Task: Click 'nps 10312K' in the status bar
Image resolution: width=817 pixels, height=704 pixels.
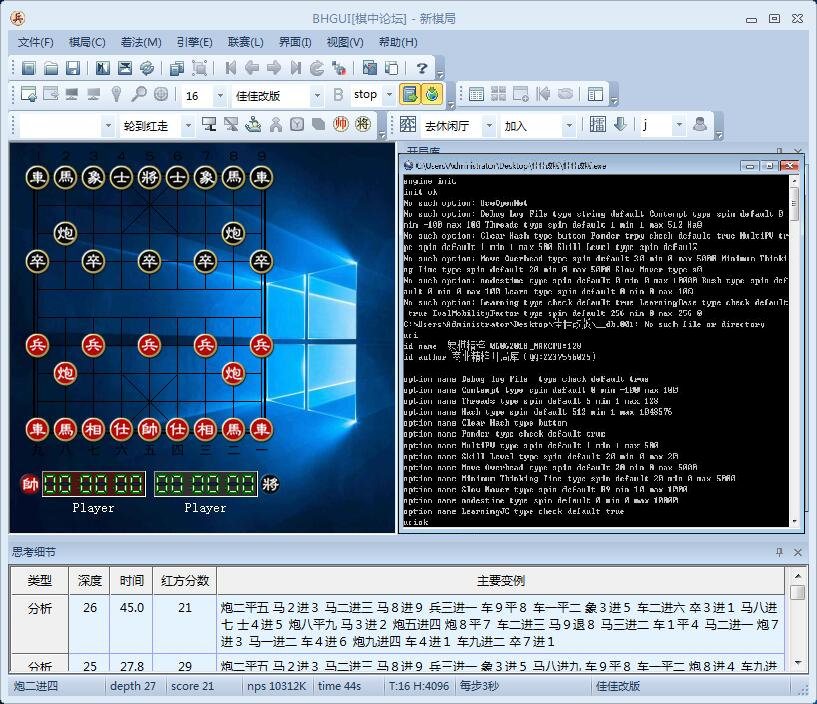Action: click(x=277, y=686)
